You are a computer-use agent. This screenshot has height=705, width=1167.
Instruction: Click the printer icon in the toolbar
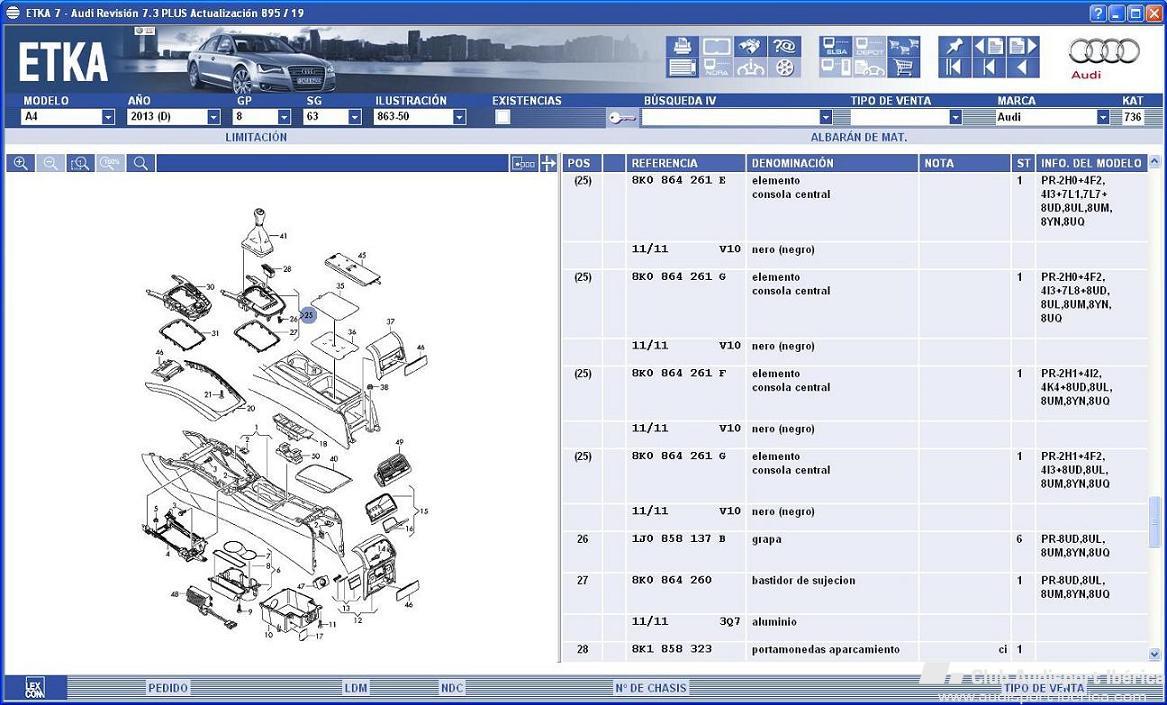(x=682, y=46)
